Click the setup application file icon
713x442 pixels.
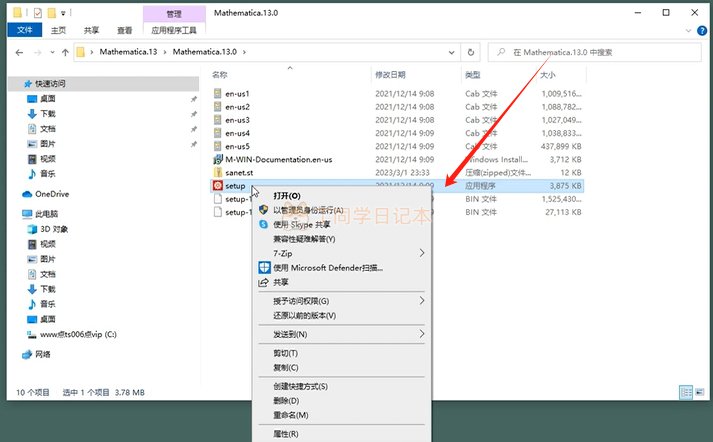click(218, 186)
